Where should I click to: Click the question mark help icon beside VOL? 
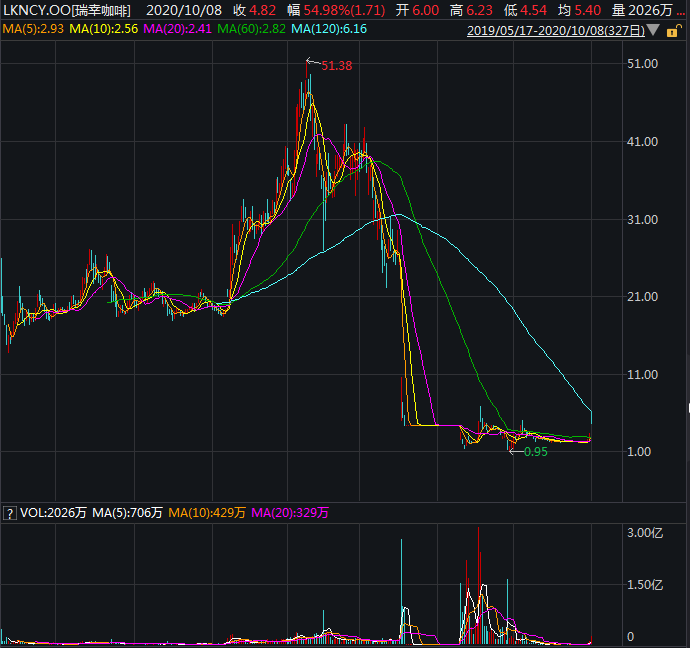click(9, 513)
